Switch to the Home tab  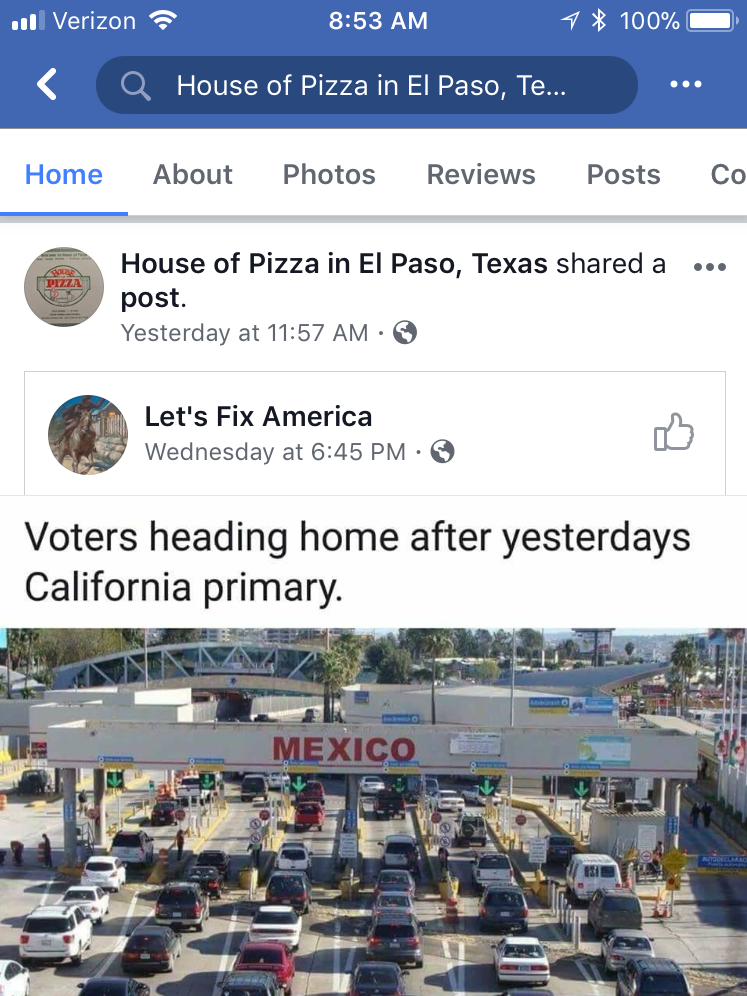click(x=64, y=175)
